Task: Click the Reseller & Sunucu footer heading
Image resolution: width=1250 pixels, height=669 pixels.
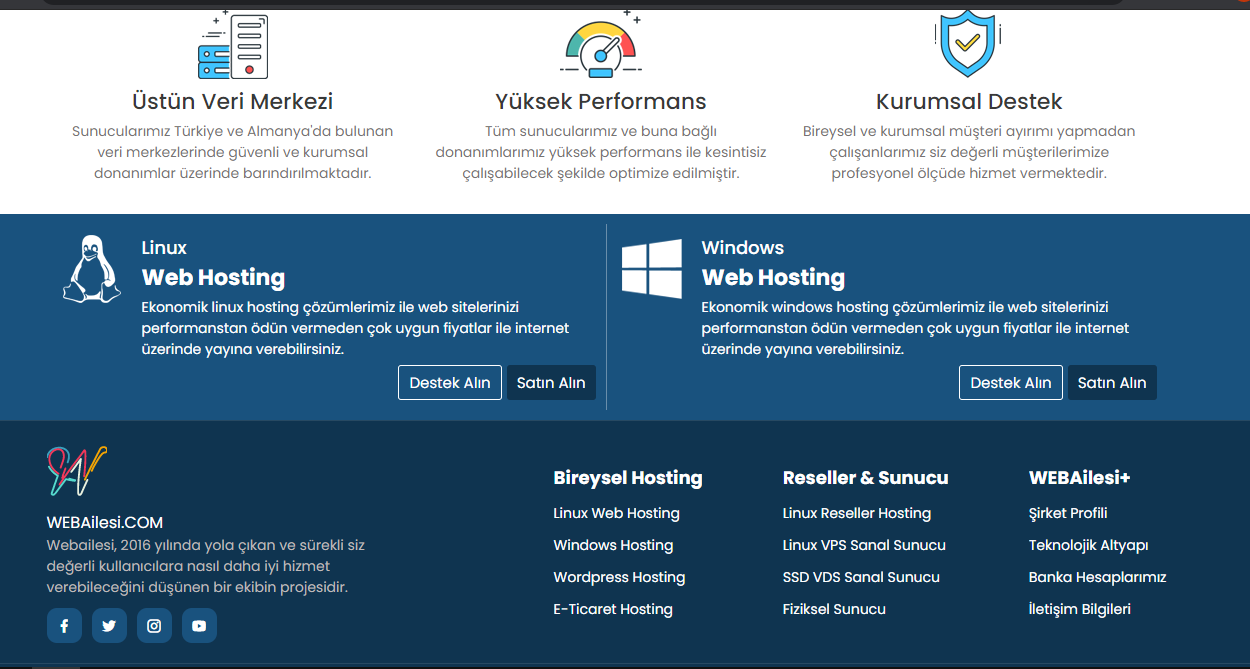Action: [x=866, y=478]
